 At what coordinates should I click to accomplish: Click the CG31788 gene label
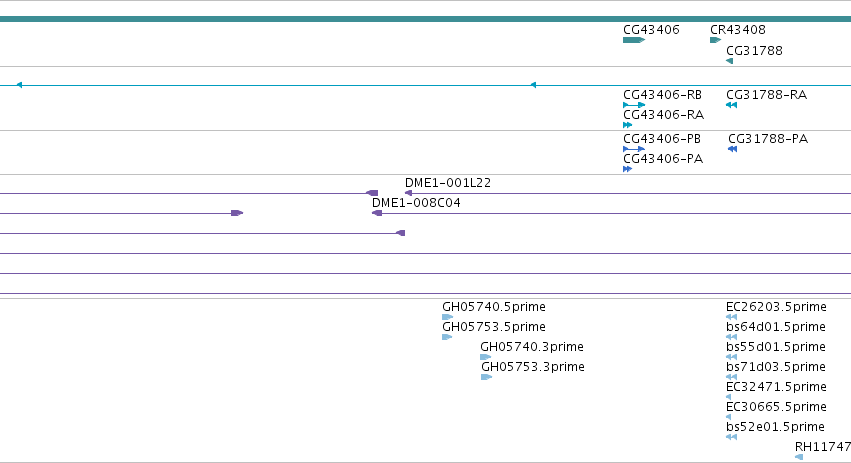[754, 50]
